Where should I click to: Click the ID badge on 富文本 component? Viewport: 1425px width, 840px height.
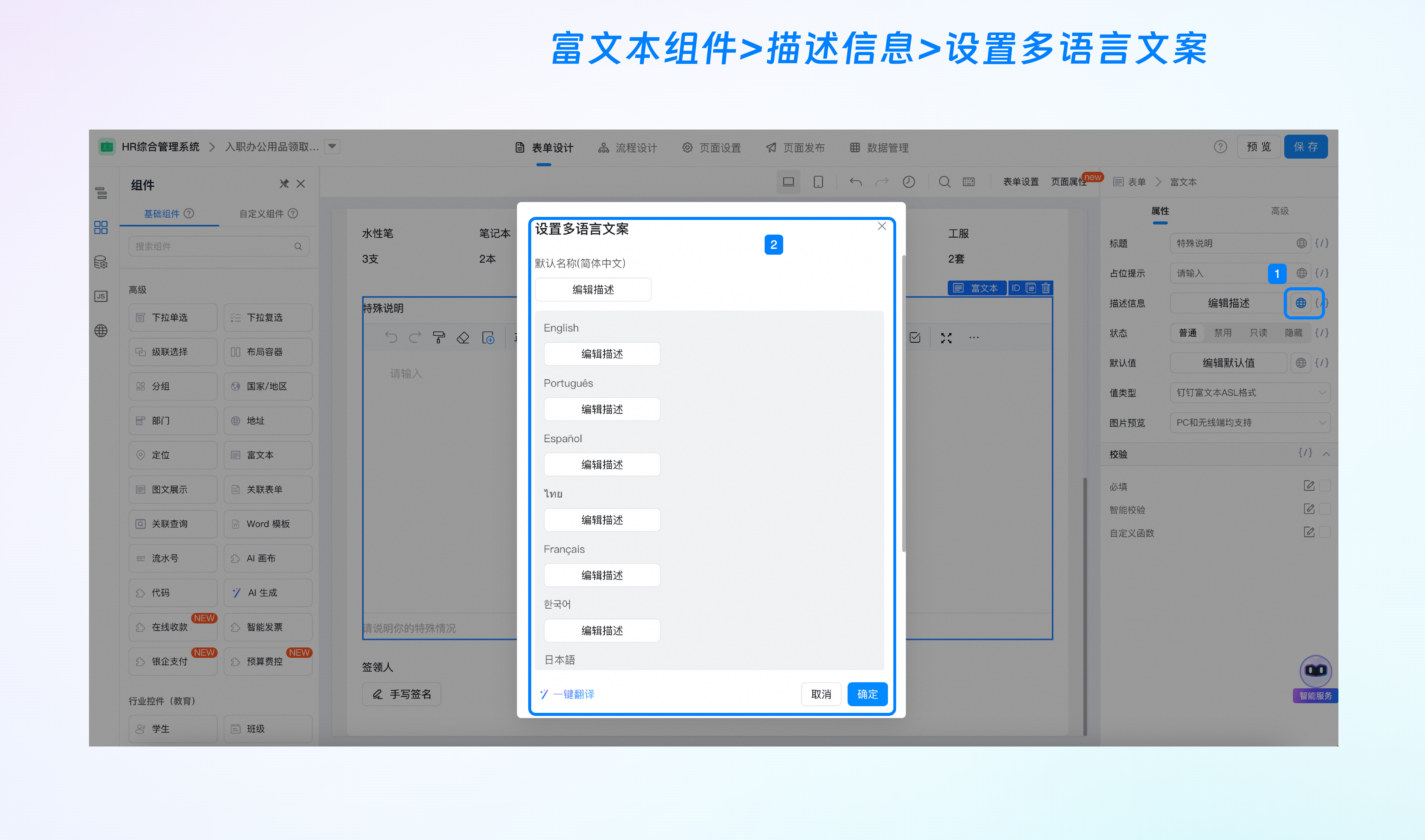point(1016,288)
